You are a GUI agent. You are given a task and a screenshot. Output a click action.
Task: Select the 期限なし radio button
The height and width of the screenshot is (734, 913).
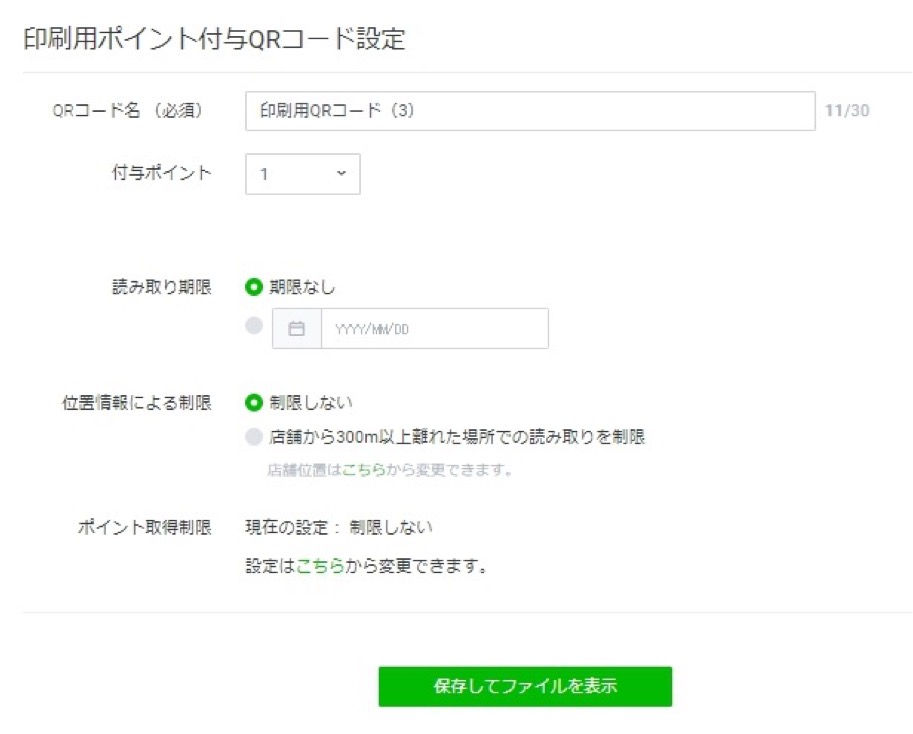click(254, 287)
